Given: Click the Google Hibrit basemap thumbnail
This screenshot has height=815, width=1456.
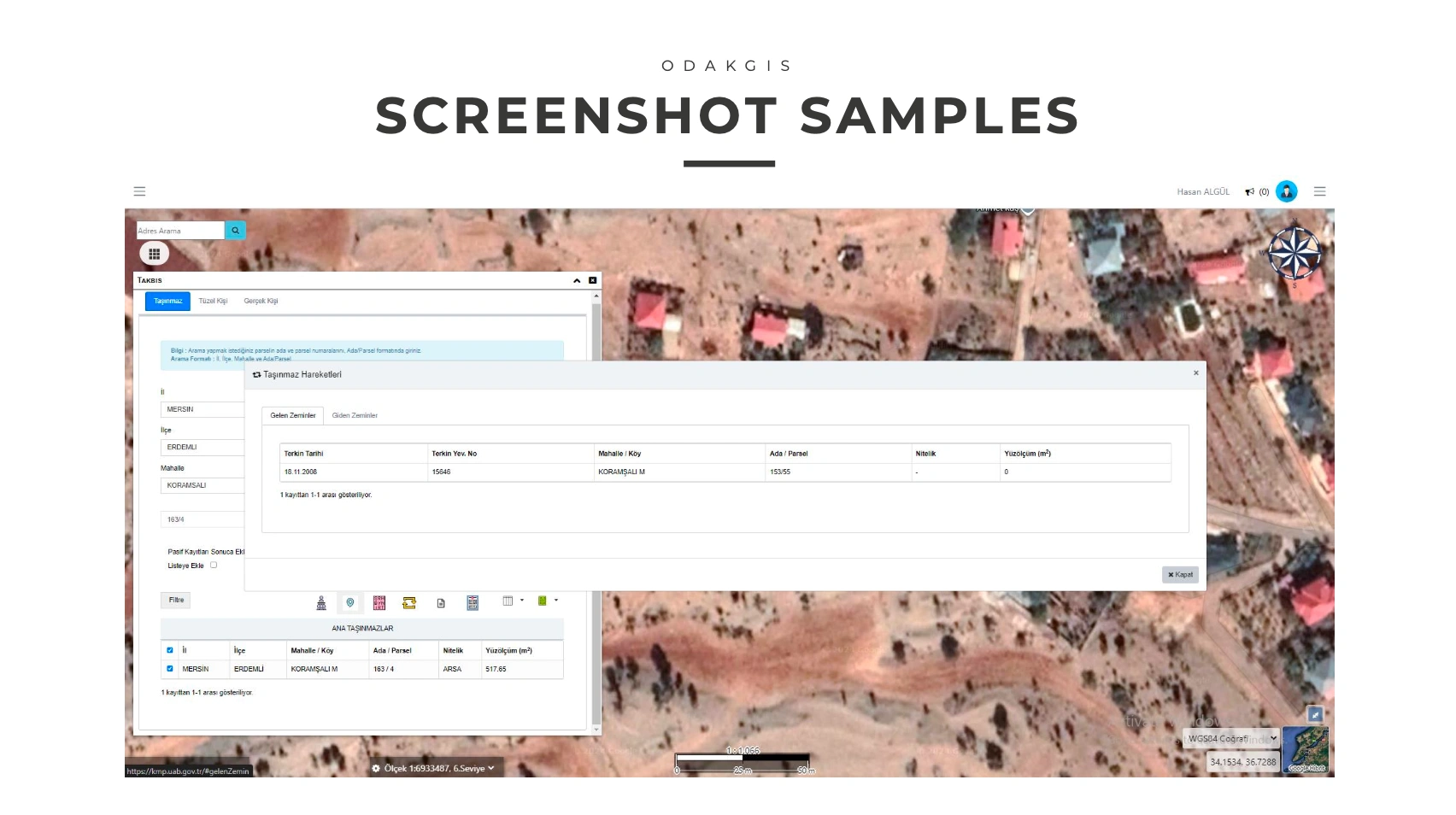Looking at the screenshot, I should pos(1306,750).
